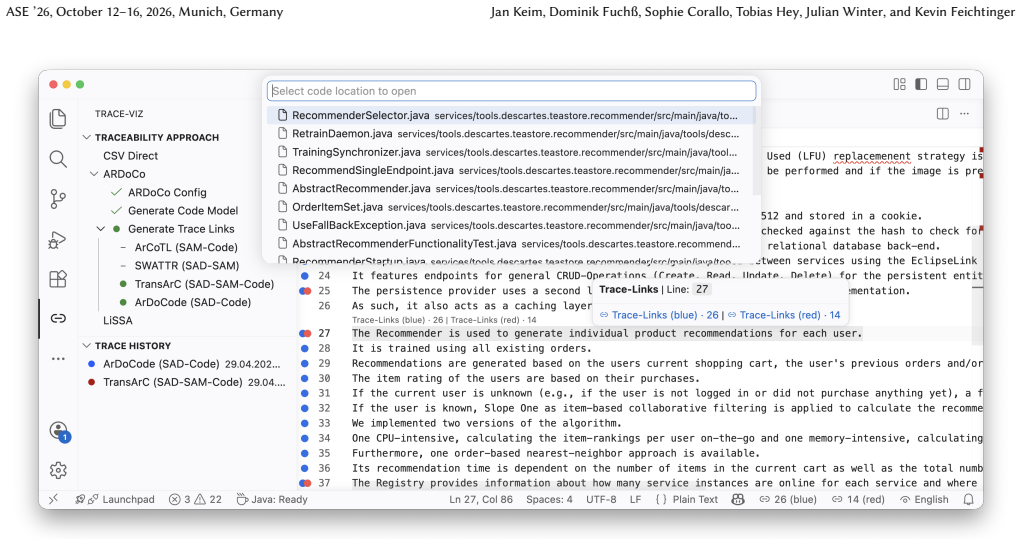Screen dimensions: 1022x539
Task: Select OrderItemSet.java from the quick pick list
Action: coord(510,207)
